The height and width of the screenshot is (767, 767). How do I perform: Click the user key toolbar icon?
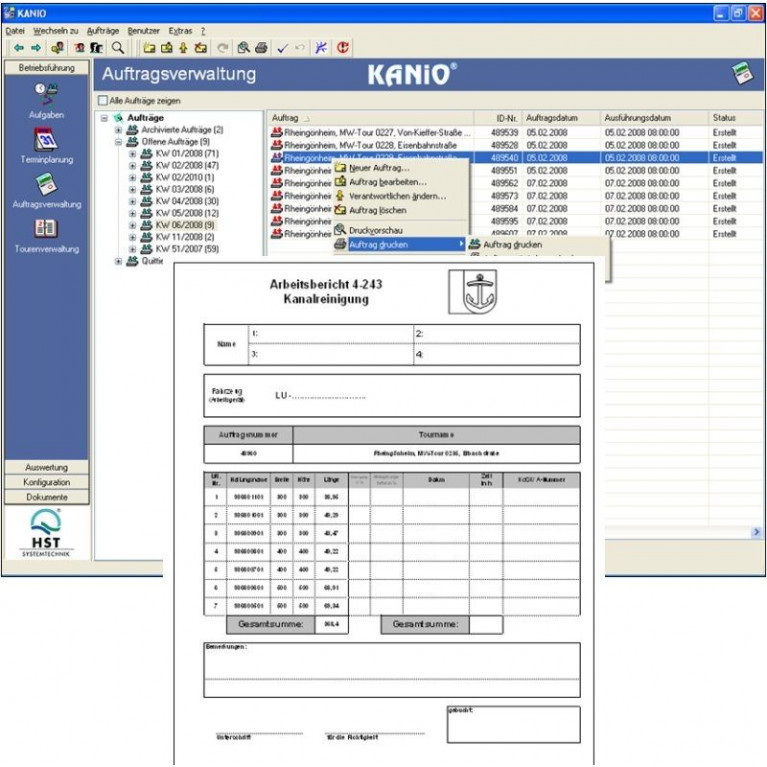click(x=58, y=48)
